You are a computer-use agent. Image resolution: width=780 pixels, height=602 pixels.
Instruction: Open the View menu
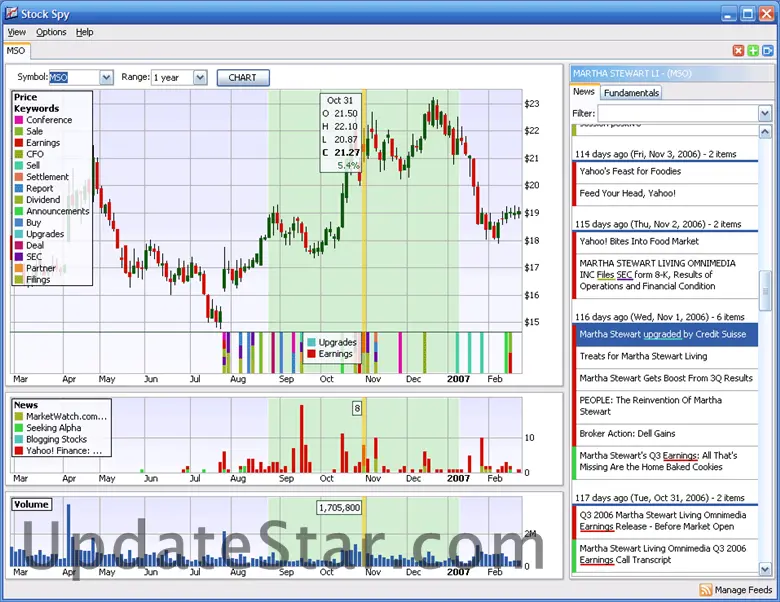point(16,32)
